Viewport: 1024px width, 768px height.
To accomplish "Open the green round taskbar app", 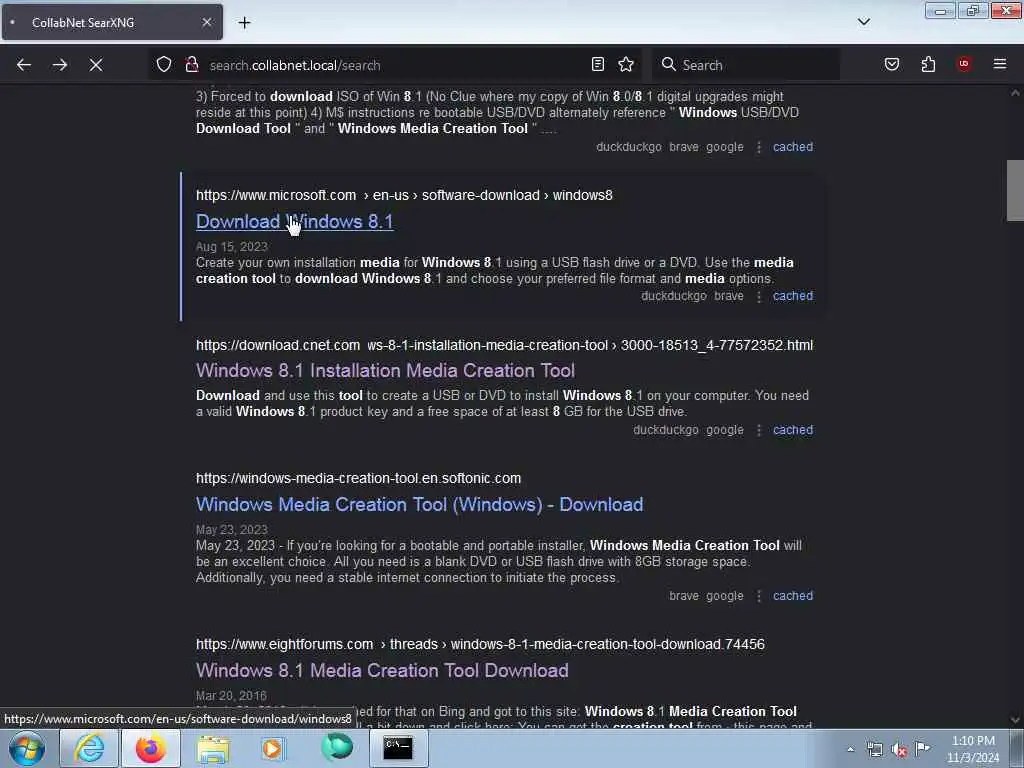I will coord(336,748).
